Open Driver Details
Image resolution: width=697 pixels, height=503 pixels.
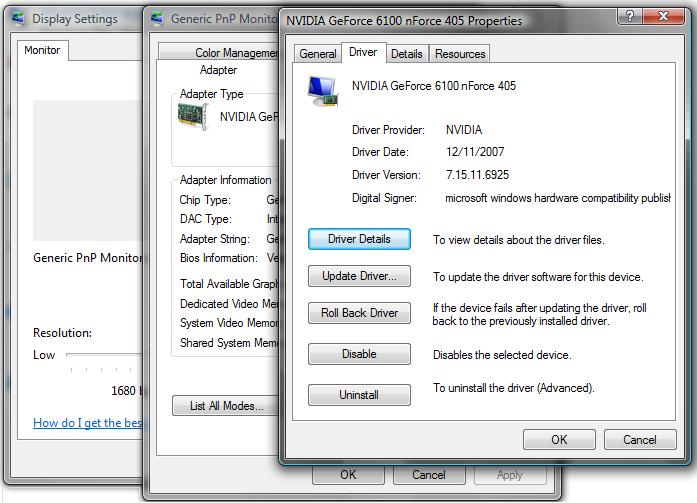coord(359,239)
